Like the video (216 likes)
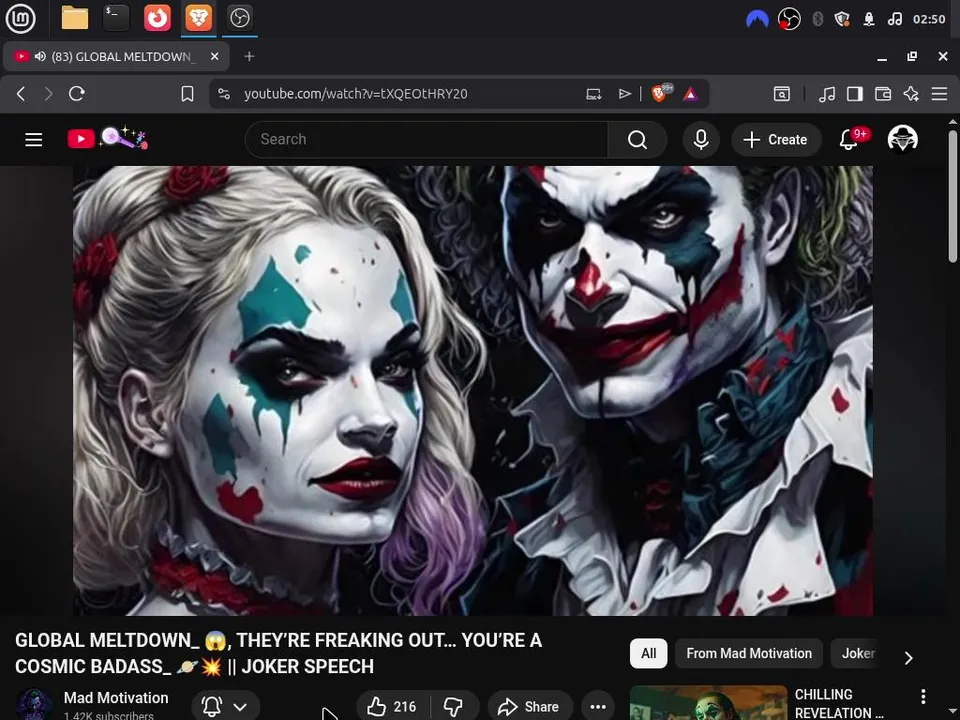960x720 pixels. 392,707
